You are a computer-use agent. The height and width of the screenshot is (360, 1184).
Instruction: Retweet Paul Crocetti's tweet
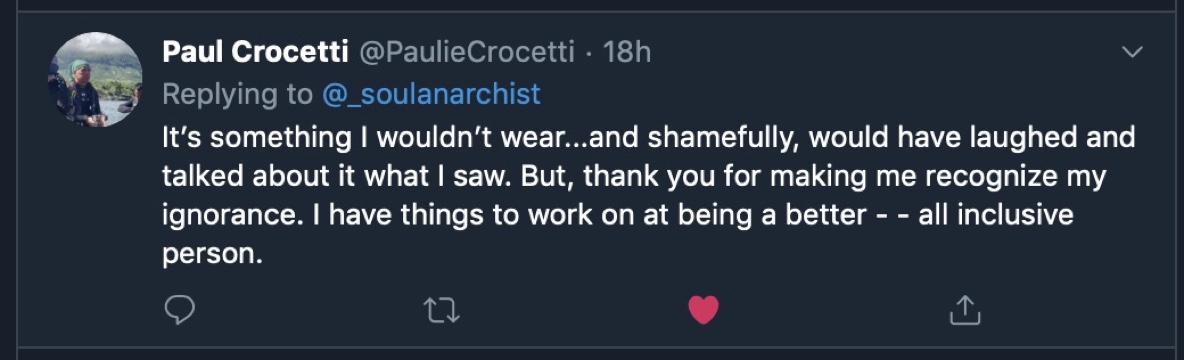coord(442,310)
